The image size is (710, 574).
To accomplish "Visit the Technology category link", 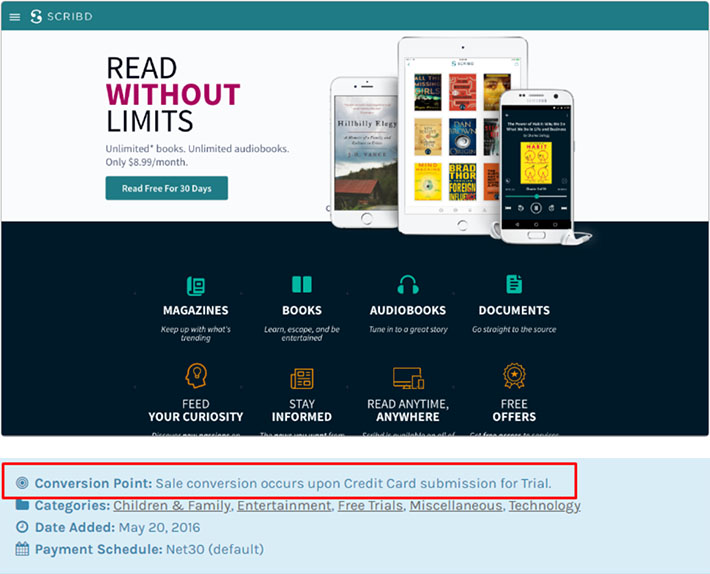I will (544, 505).
